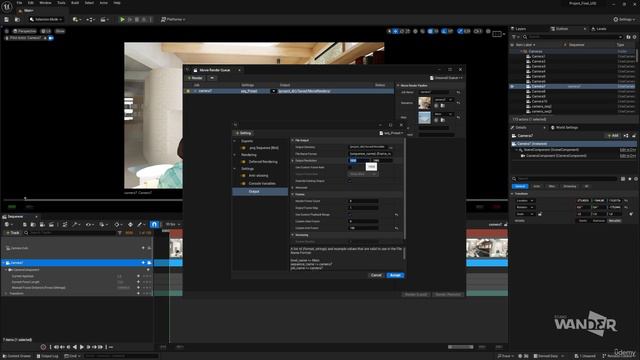Click the Map thumbnail in Movie Render Pipeline panel
The width and height of the screenshot is (640, 360).
pos(424,118)
